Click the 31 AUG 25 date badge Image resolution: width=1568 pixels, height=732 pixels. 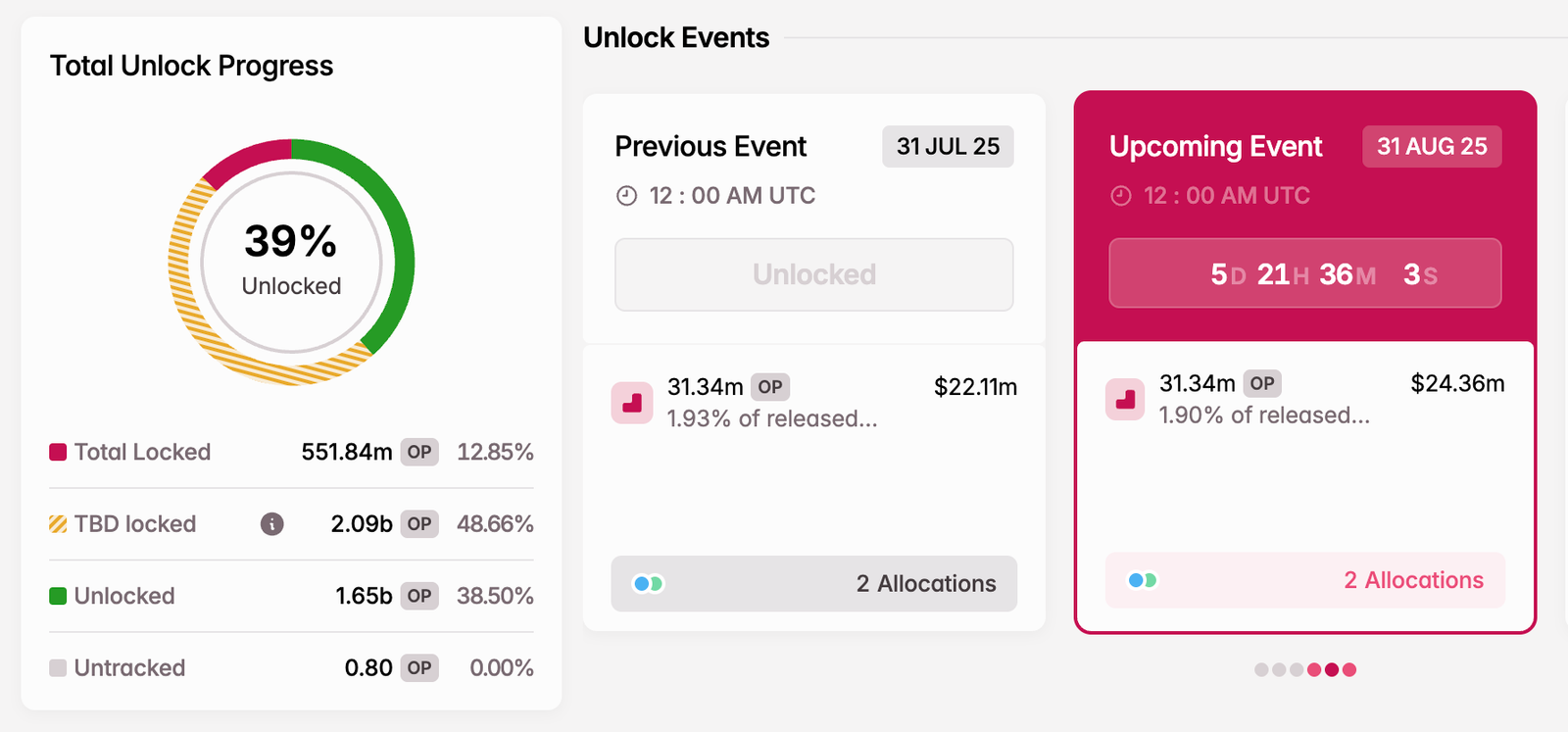click(x=1431, y=146)
